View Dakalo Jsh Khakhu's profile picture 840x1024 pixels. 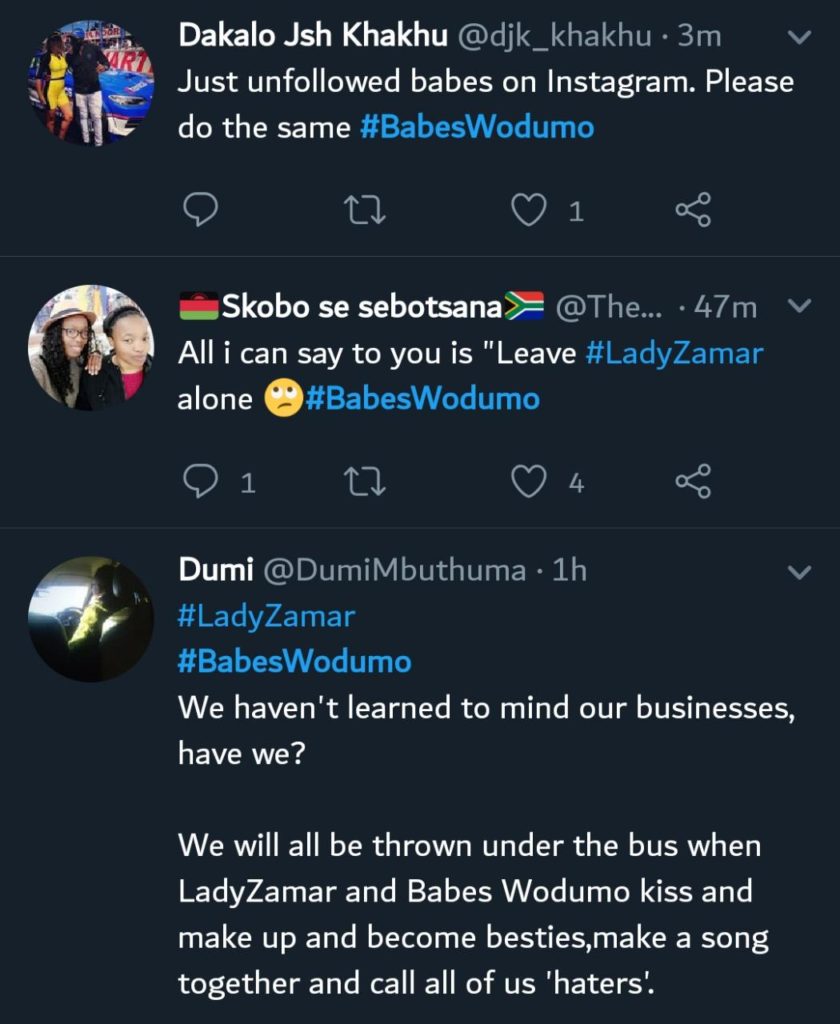pyautogui.click(x=91, y=83)
